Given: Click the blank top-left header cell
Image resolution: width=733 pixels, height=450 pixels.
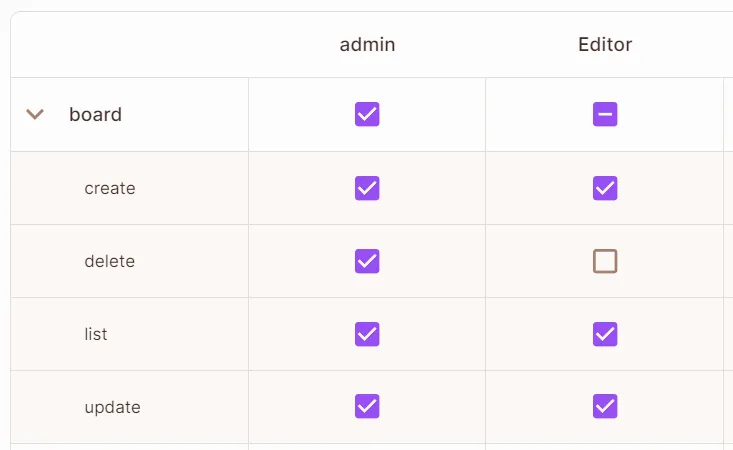Looking at the screenshot, I should click(x=130, y=45).
